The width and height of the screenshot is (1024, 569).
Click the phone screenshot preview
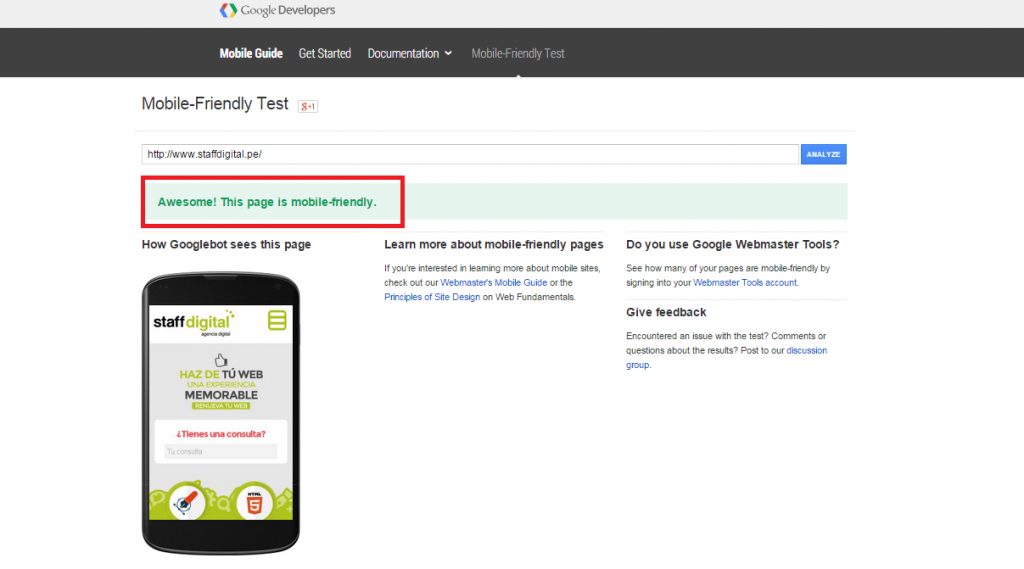(x=221, y=414)
